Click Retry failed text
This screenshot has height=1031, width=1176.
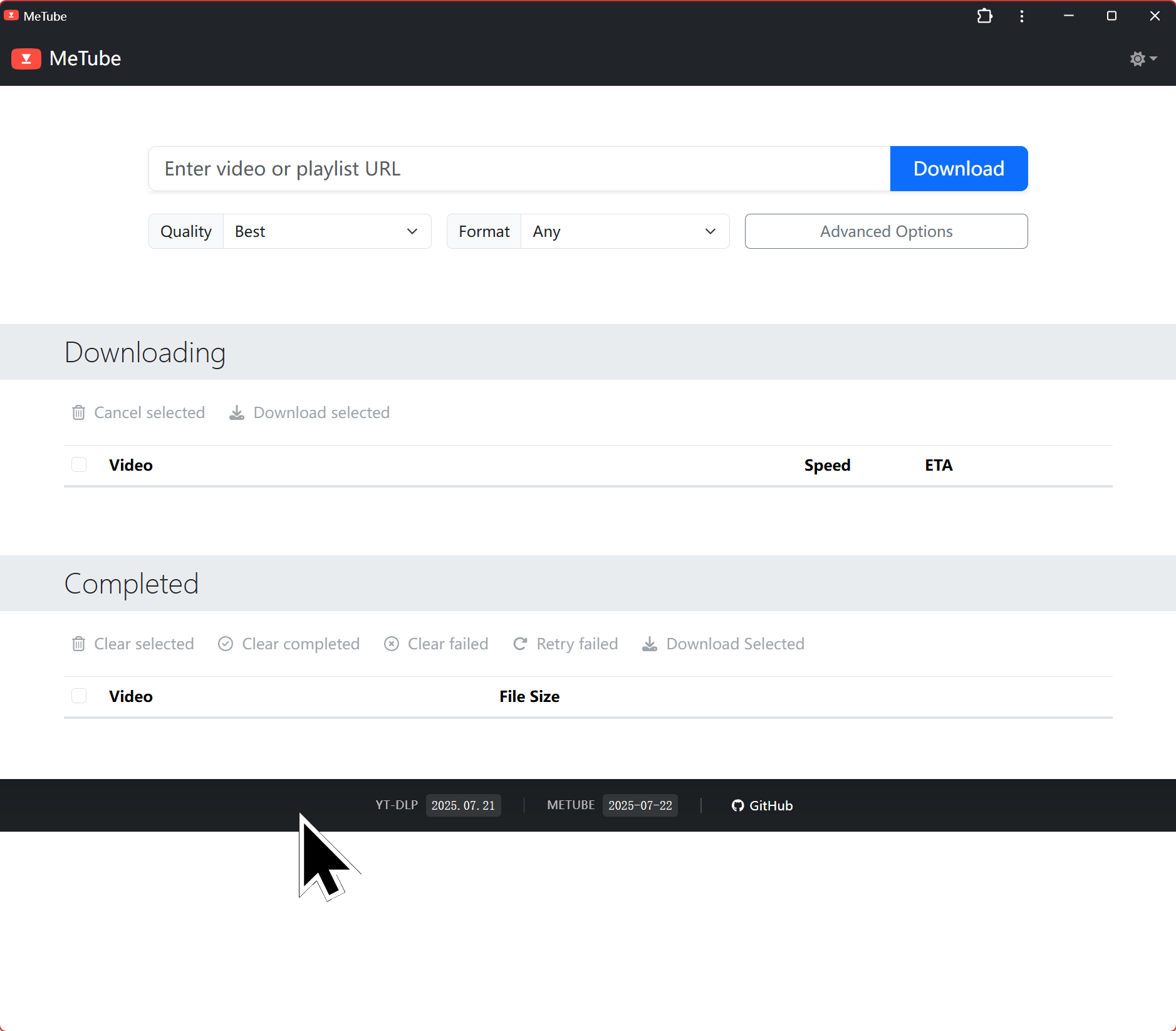point(577,644)
